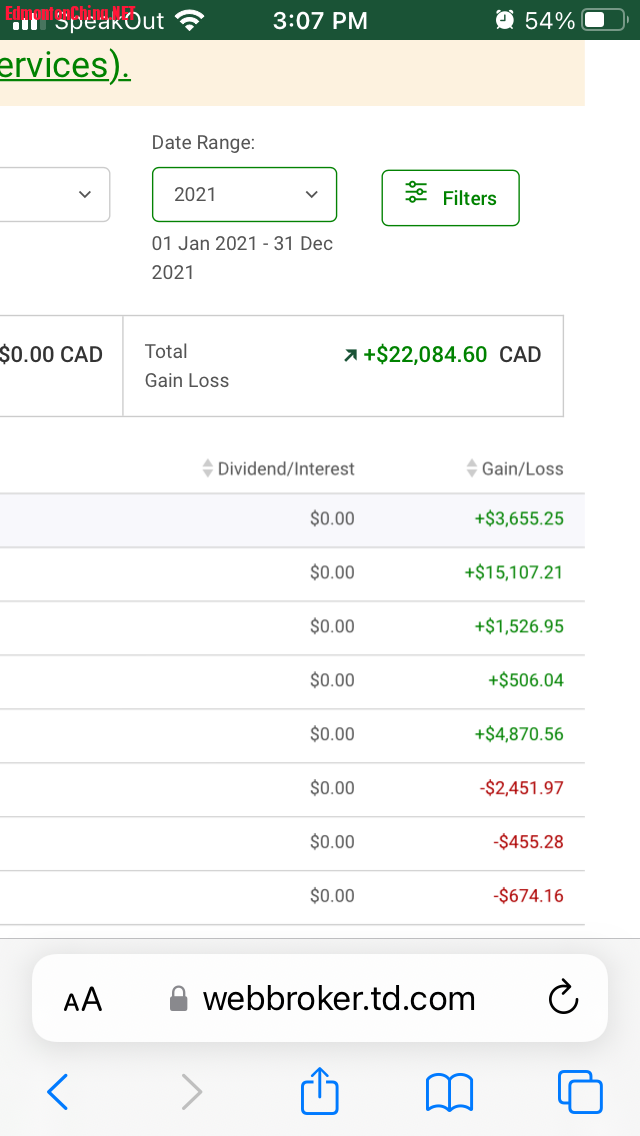The image size is (640, 1136).
Task: Reload the webbroker.td.com page
Action: coord(564,998)
